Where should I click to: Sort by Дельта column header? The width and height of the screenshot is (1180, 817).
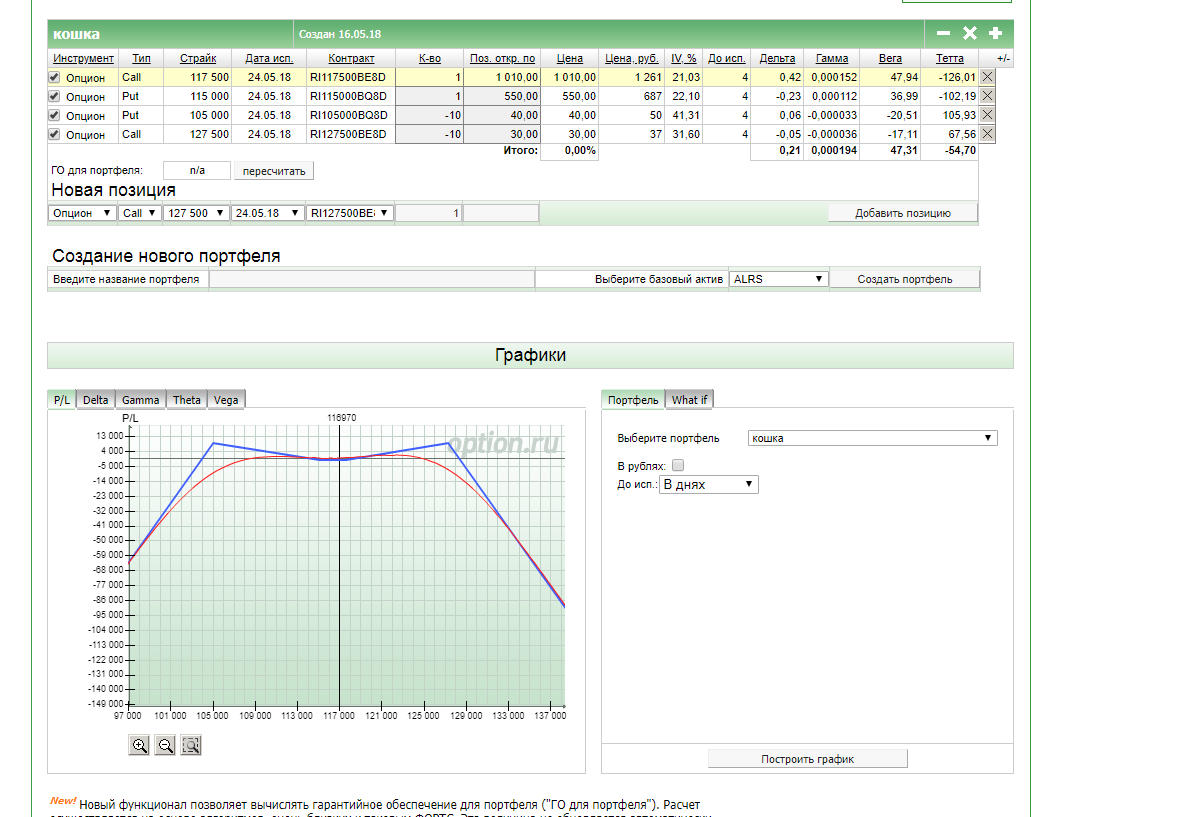coord(777,58)
